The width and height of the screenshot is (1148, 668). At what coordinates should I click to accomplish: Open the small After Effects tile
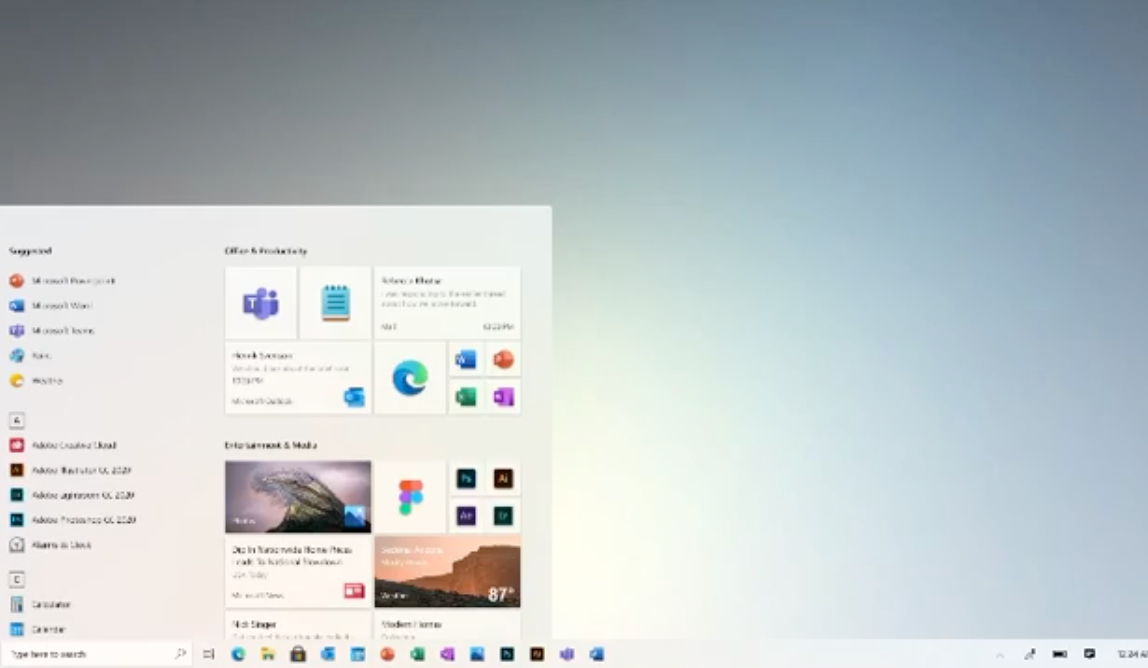coord(466,516)
